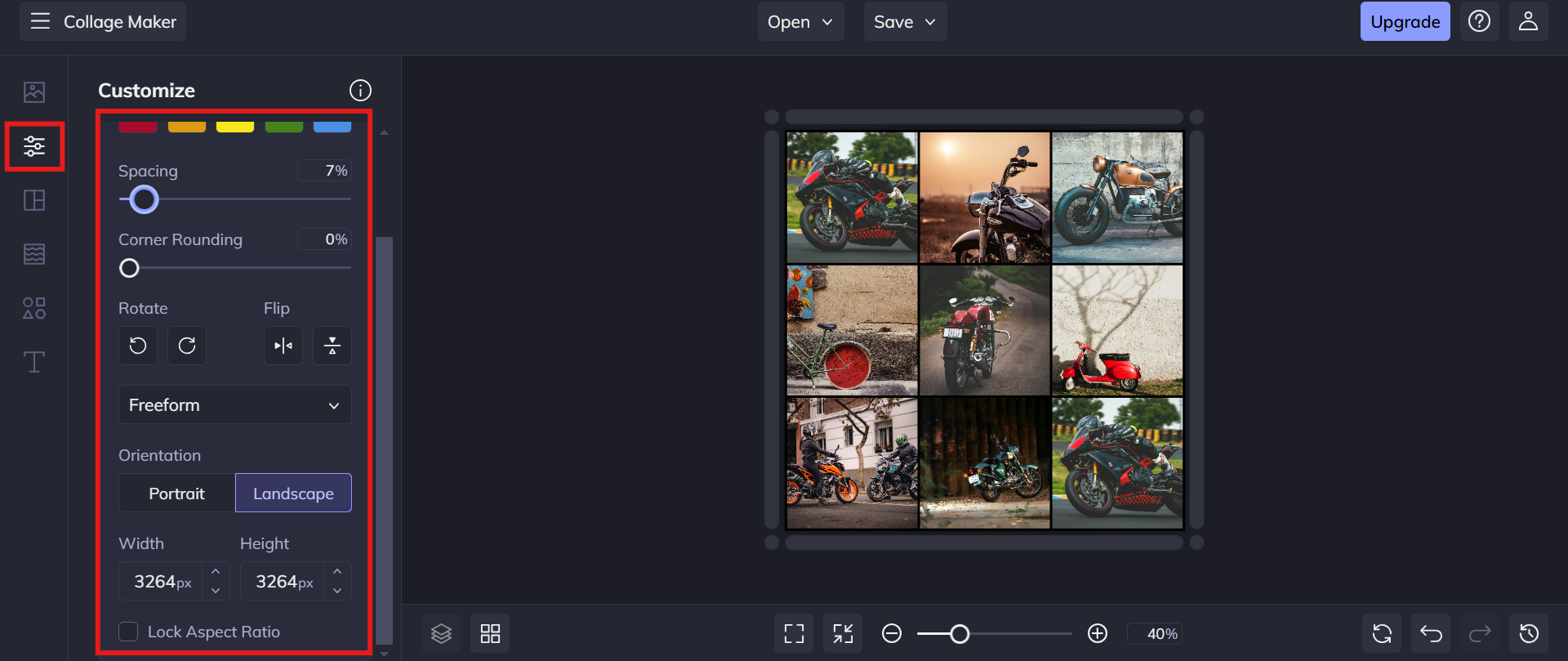The image size is (1568, 661).
Task: Select the center red motorcycle road photo
Action: (x=985, y=330)
